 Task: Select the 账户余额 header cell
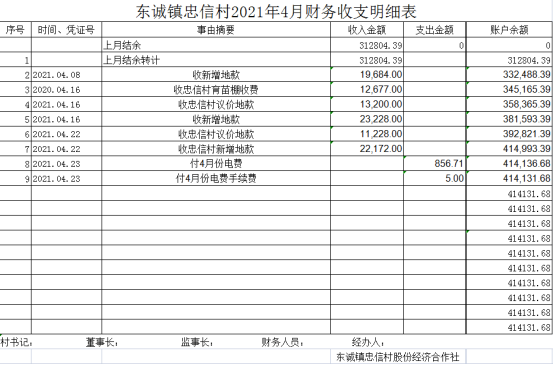pos(509,30)
